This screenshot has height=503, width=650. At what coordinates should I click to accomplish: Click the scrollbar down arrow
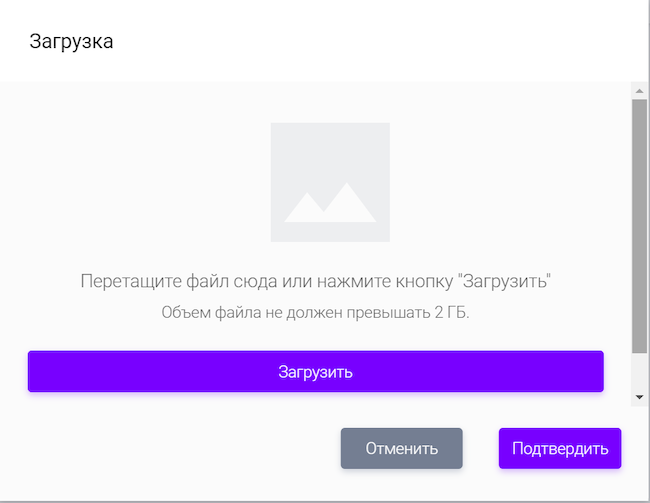pyautogui.click(x=639, y=397)
